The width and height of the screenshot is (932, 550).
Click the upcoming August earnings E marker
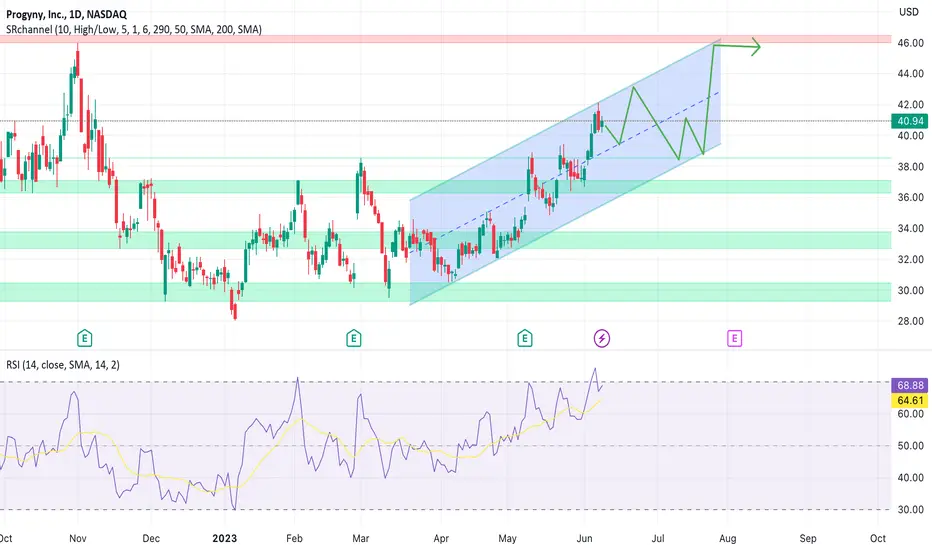(735, 338)
